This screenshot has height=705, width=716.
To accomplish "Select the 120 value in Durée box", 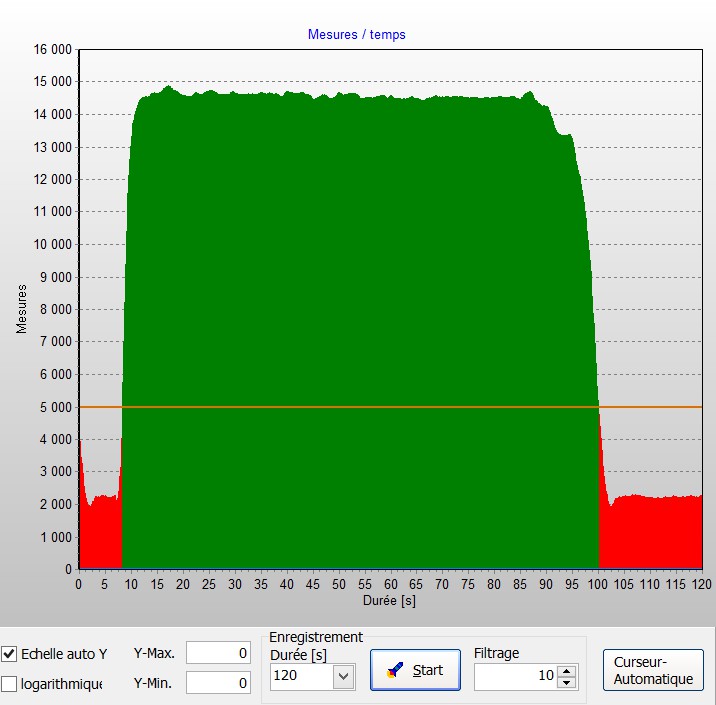I will coord(300,677).
